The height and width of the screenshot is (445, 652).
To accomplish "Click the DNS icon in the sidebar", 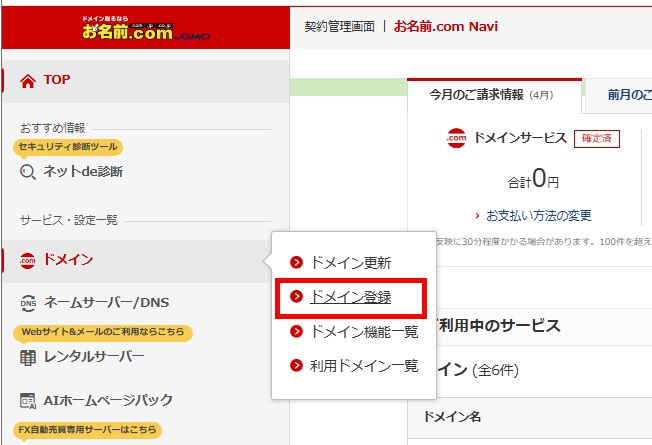I will click(28, 303).
